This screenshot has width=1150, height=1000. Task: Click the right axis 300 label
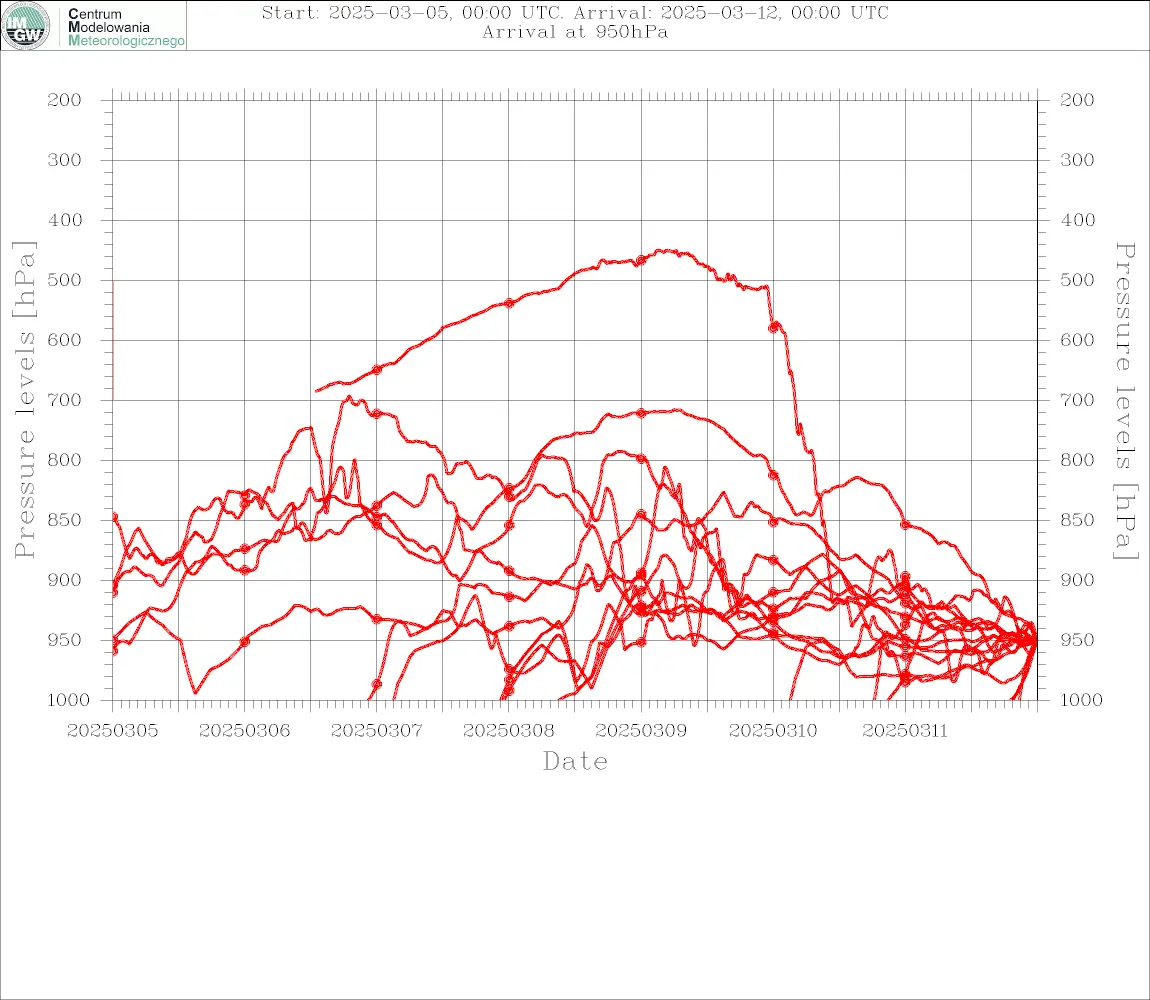pos(1077,160)
